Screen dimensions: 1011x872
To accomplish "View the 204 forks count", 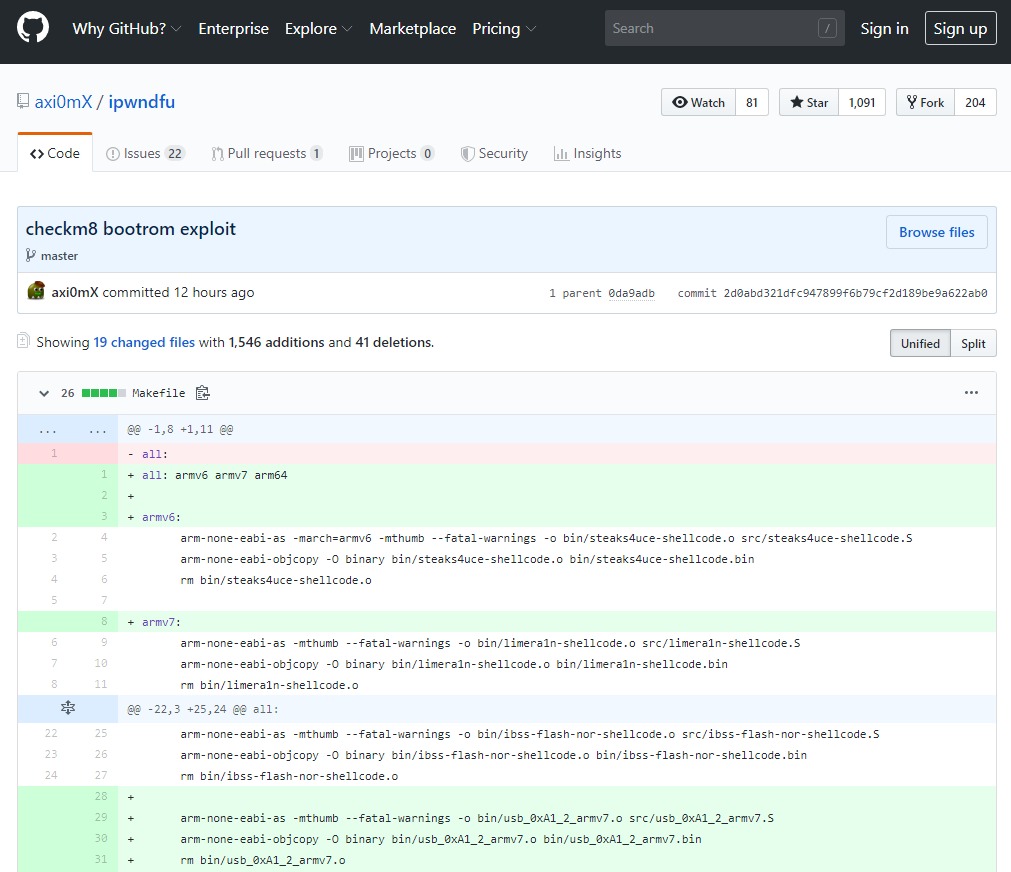I will (x=975, y=103).
